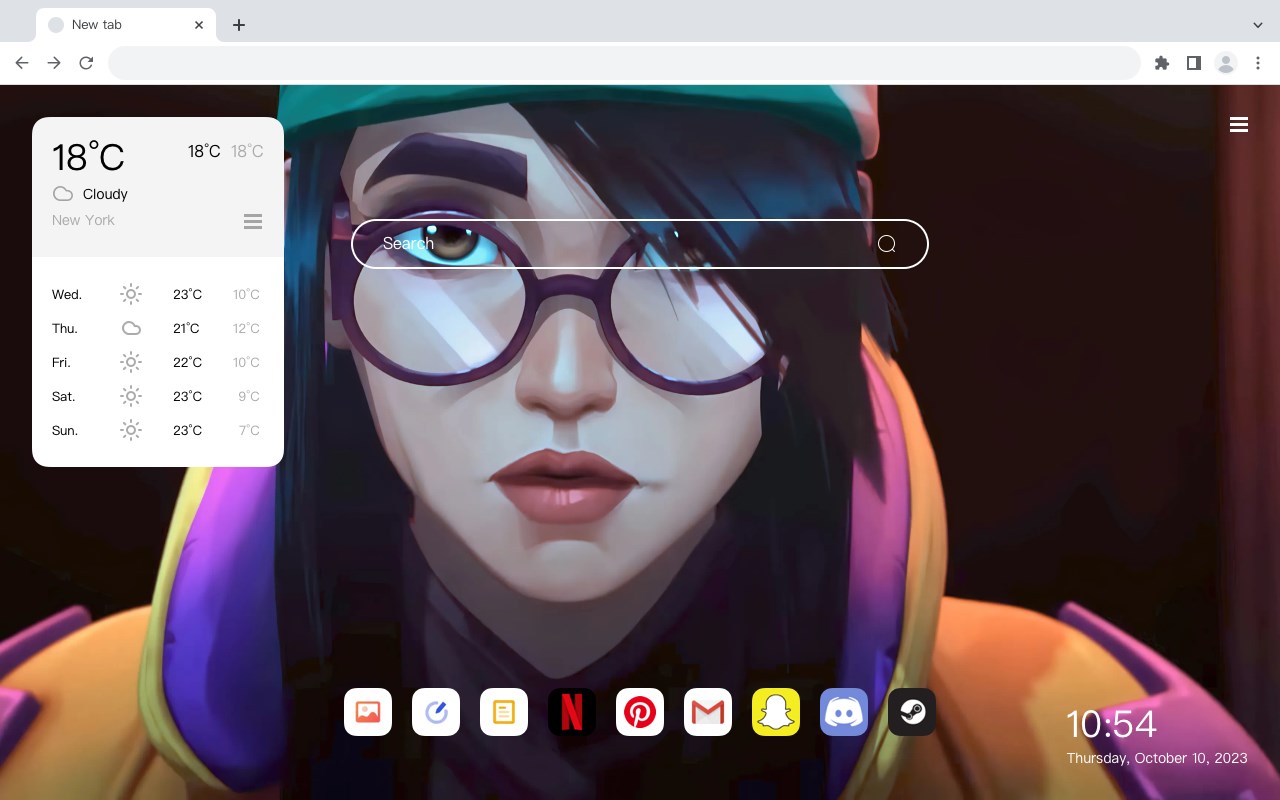The height and width of the screenshot is (800, 1280).
Task: Select the Sun. forecast row
Action: (x=158, y=430)
